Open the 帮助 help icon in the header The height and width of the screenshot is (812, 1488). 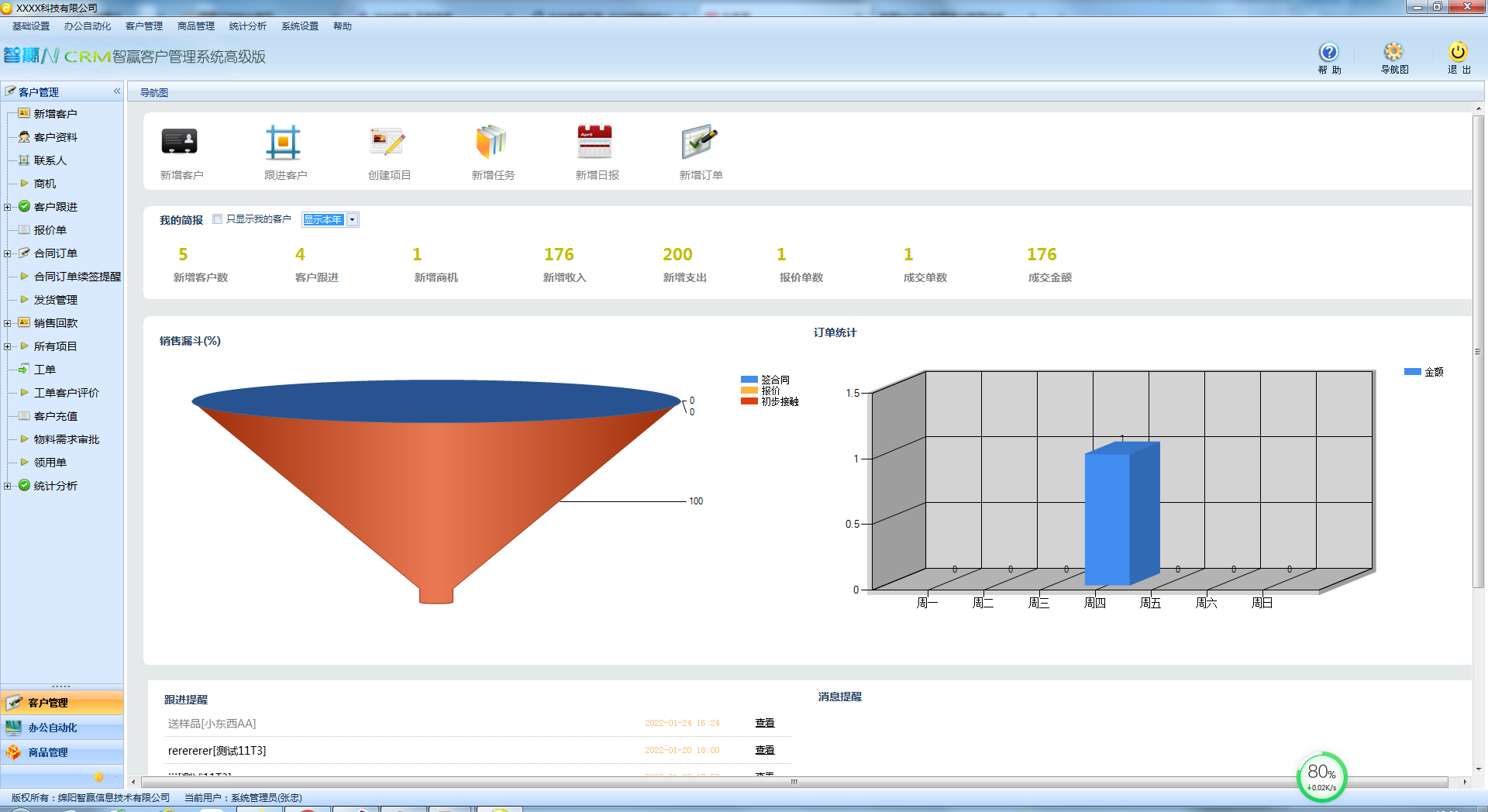[1328, 52]
